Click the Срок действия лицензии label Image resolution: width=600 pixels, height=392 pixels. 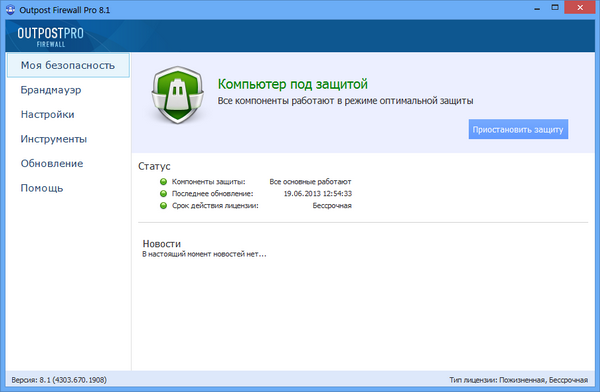point(215,206)
